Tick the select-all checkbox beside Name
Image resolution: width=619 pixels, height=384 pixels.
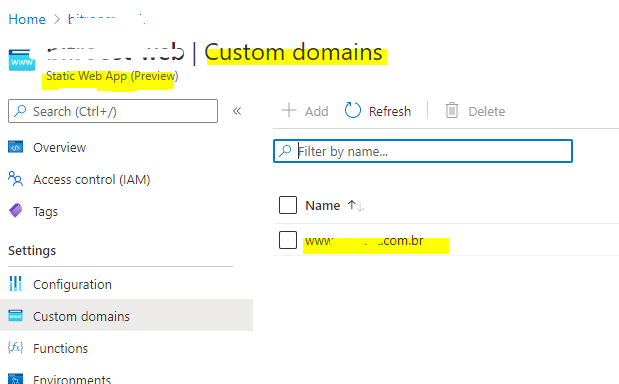coord(288,205)
